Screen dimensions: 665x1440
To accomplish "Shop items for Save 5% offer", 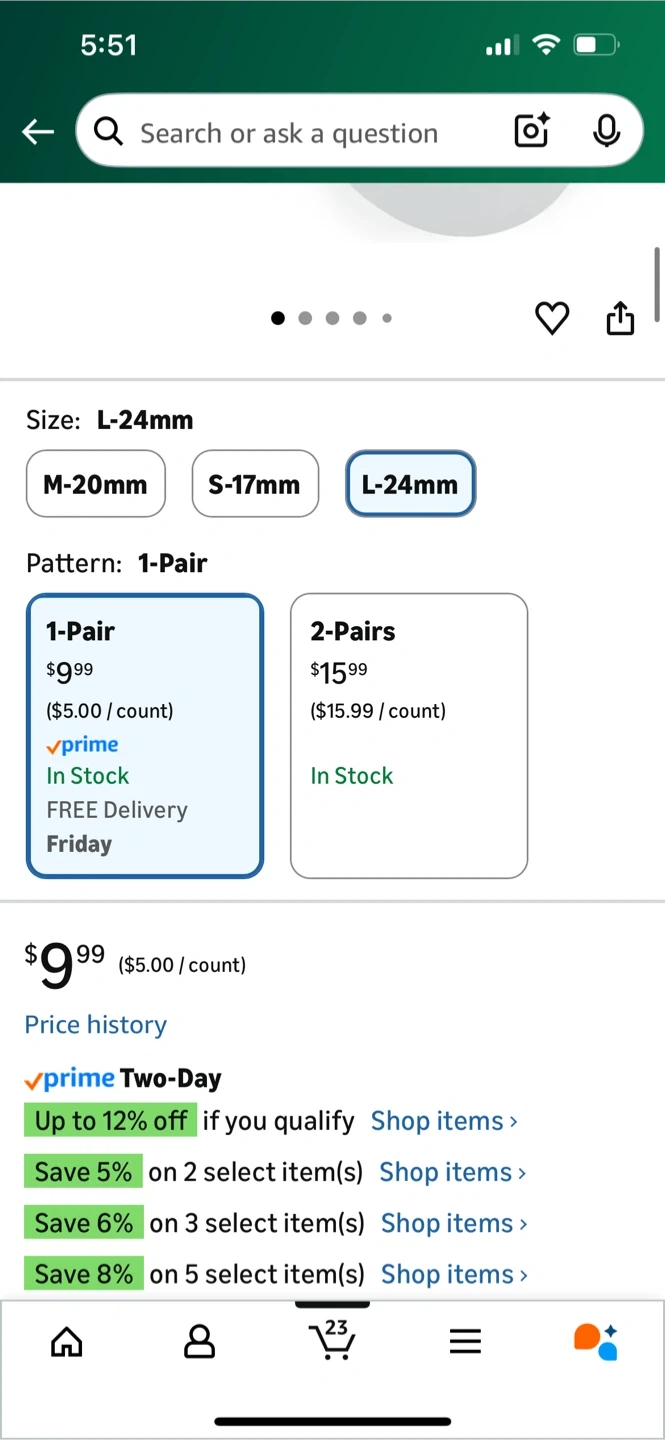I will click(x=453, y=1172).
